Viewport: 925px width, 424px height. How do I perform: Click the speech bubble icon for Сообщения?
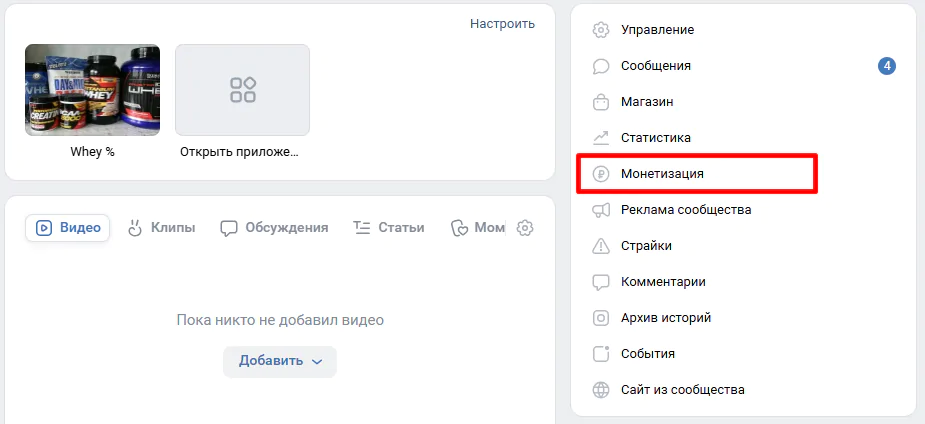coord(601,66)
